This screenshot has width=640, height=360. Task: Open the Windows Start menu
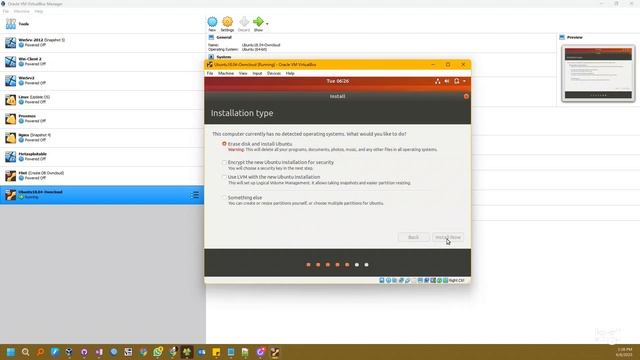coord(11,352)
